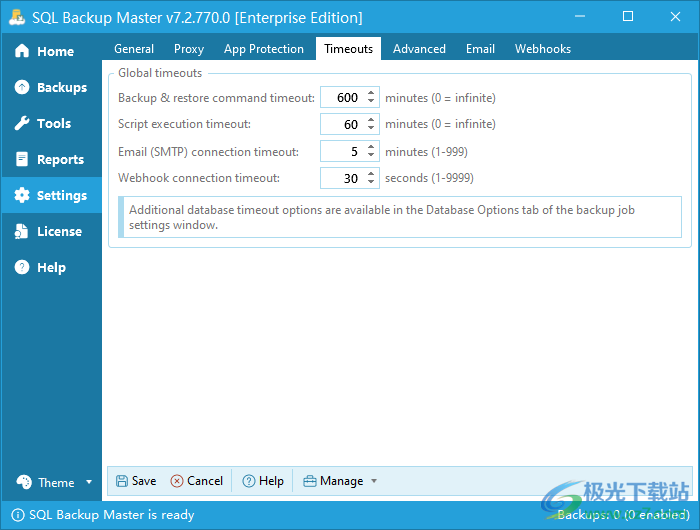700x530 pixels.
Task: Click 'seconds (1-9999)' unit text
Action: click(429, 178)
